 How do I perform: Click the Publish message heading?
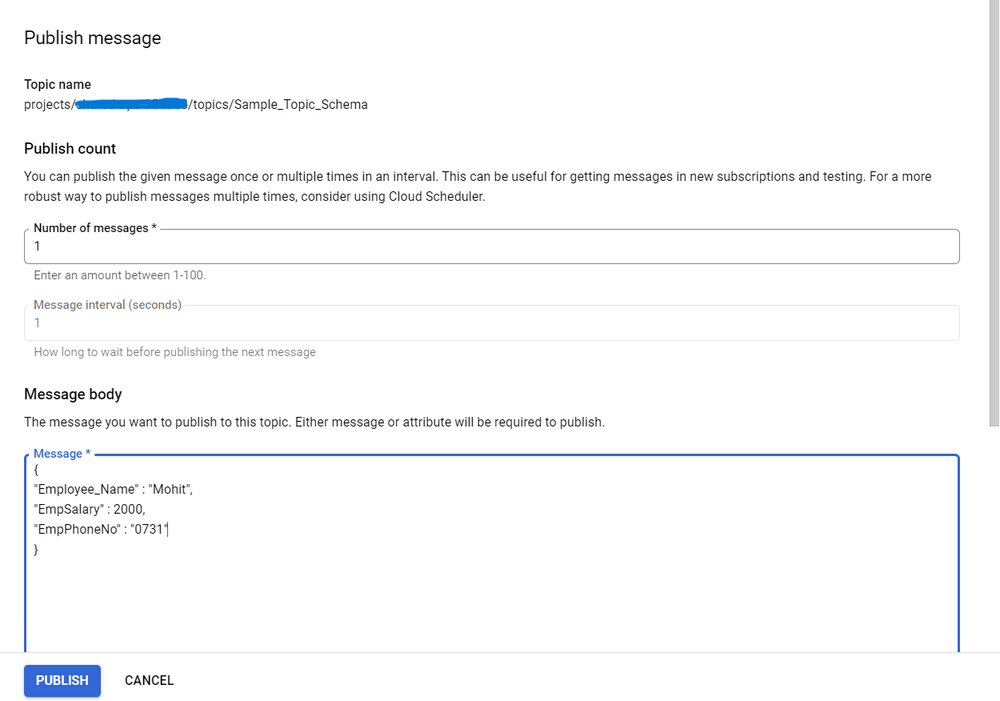(x=92, y=38)
